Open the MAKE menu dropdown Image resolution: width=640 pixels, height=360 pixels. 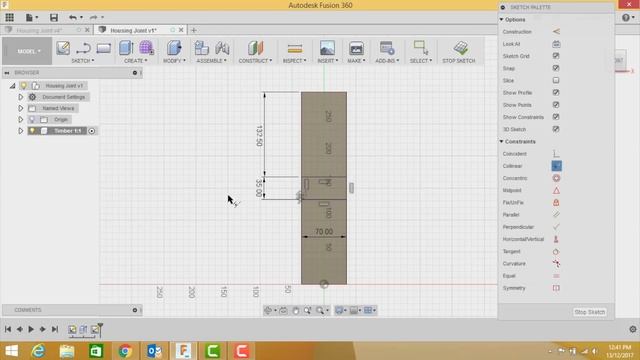click(x=356, y=60)
